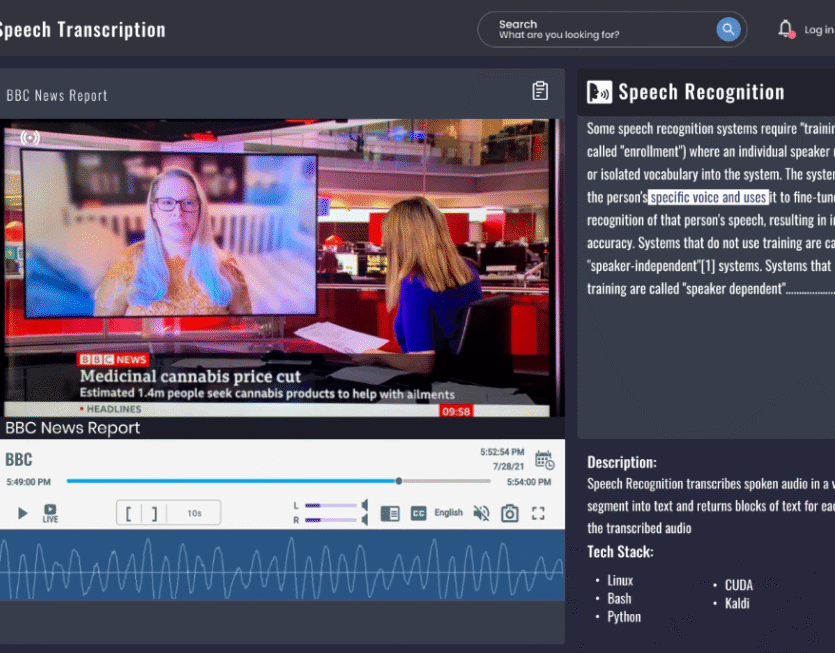Click the Kaldi list item

(737, 603)
